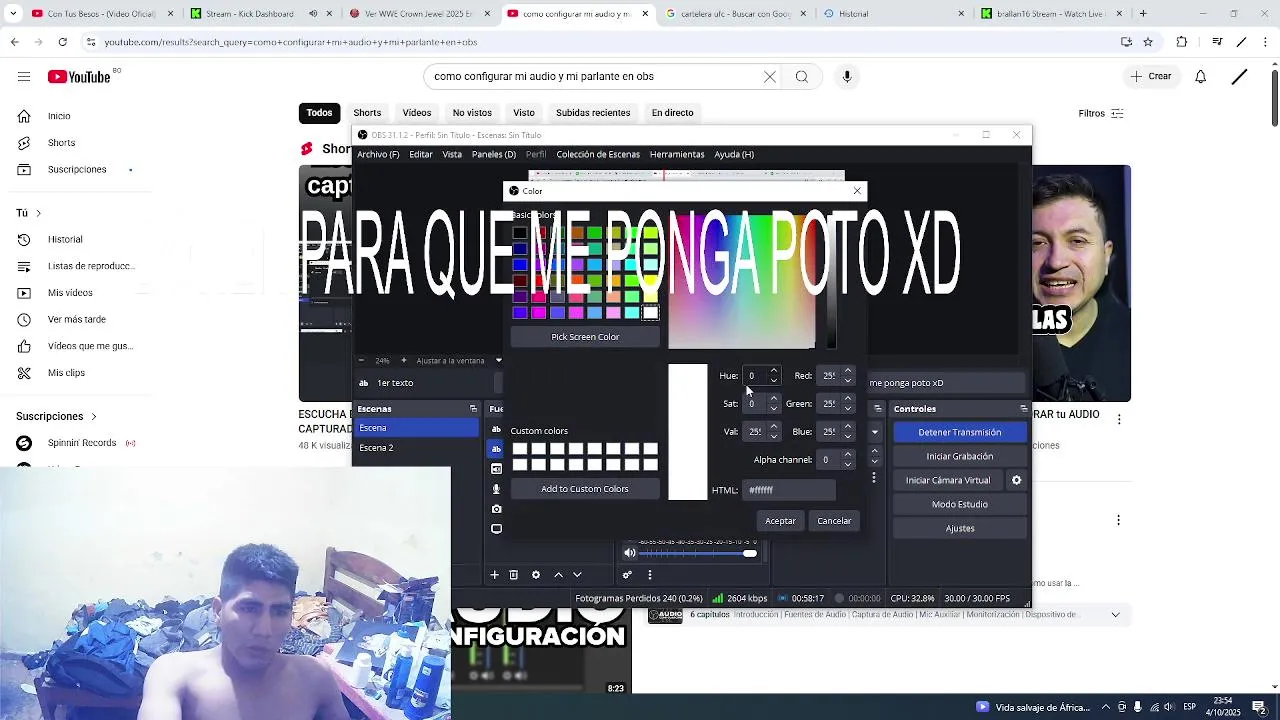This screenshot has width=1280, height=720.
Task: Increase the Red value with up arrow
Action: pyautogui.click(x=848, y=371)
